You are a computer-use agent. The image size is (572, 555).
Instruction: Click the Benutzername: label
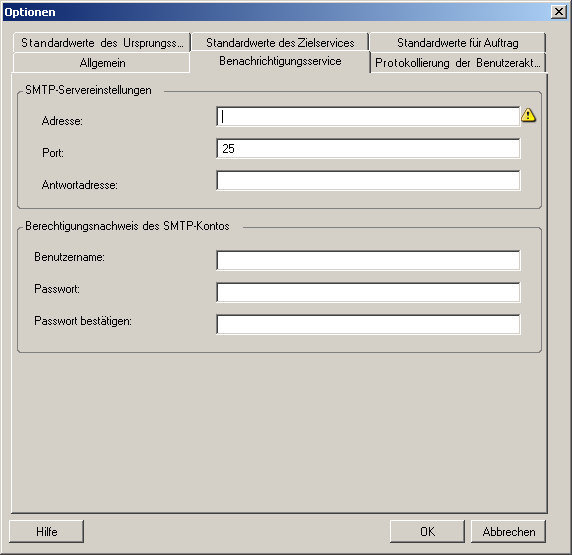point(69,257)
